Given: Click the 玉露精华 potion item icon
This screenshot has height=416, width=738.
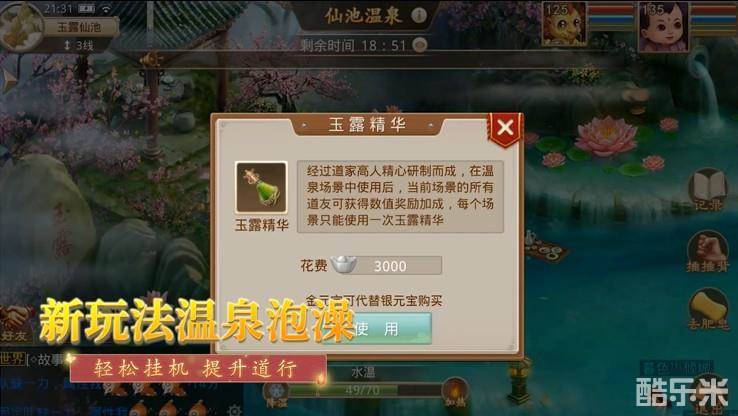Looking at the screenshot, I should pyautogui.click(x=261, y=187).
